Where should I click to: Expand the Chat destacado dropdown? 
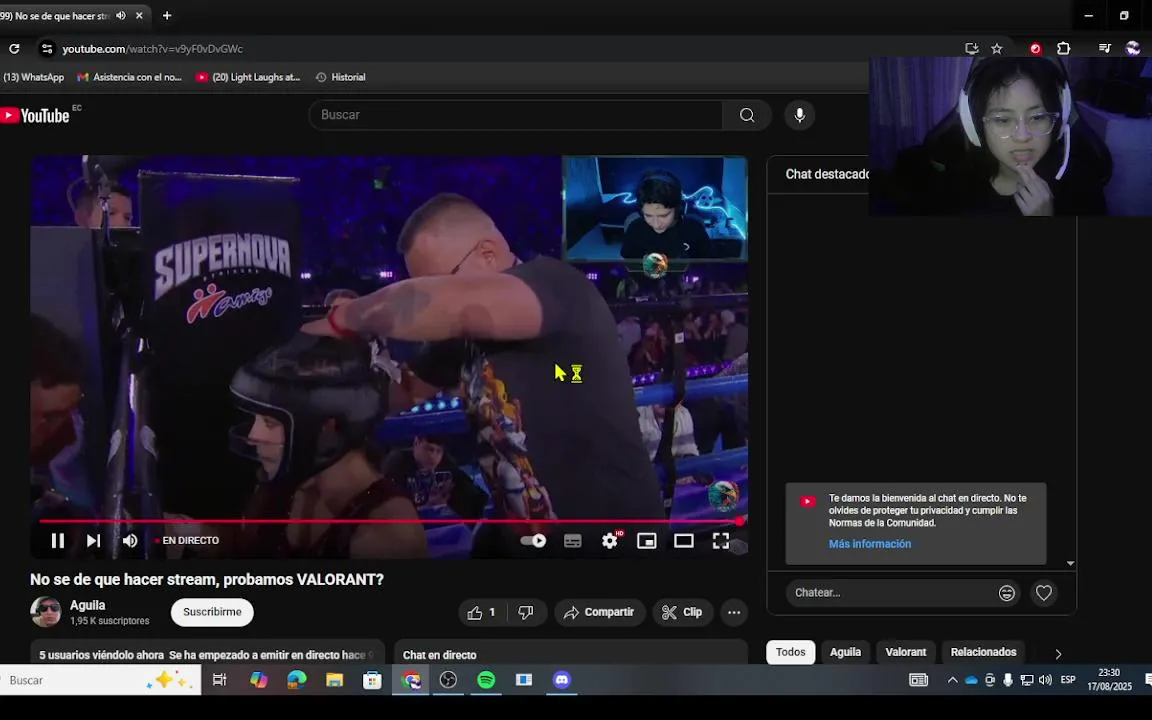pyautogui.click(x=827, y=174)
